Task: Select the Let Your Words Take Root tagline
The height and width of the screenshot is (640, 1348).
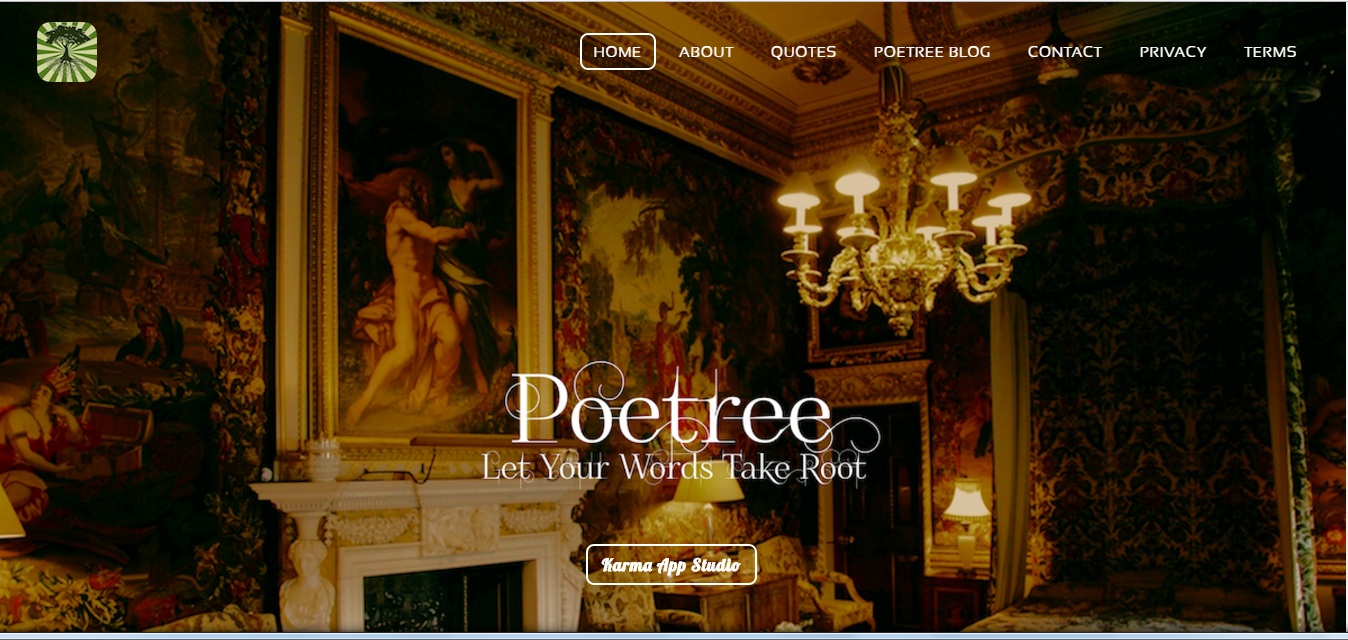Action: [673, 467]
